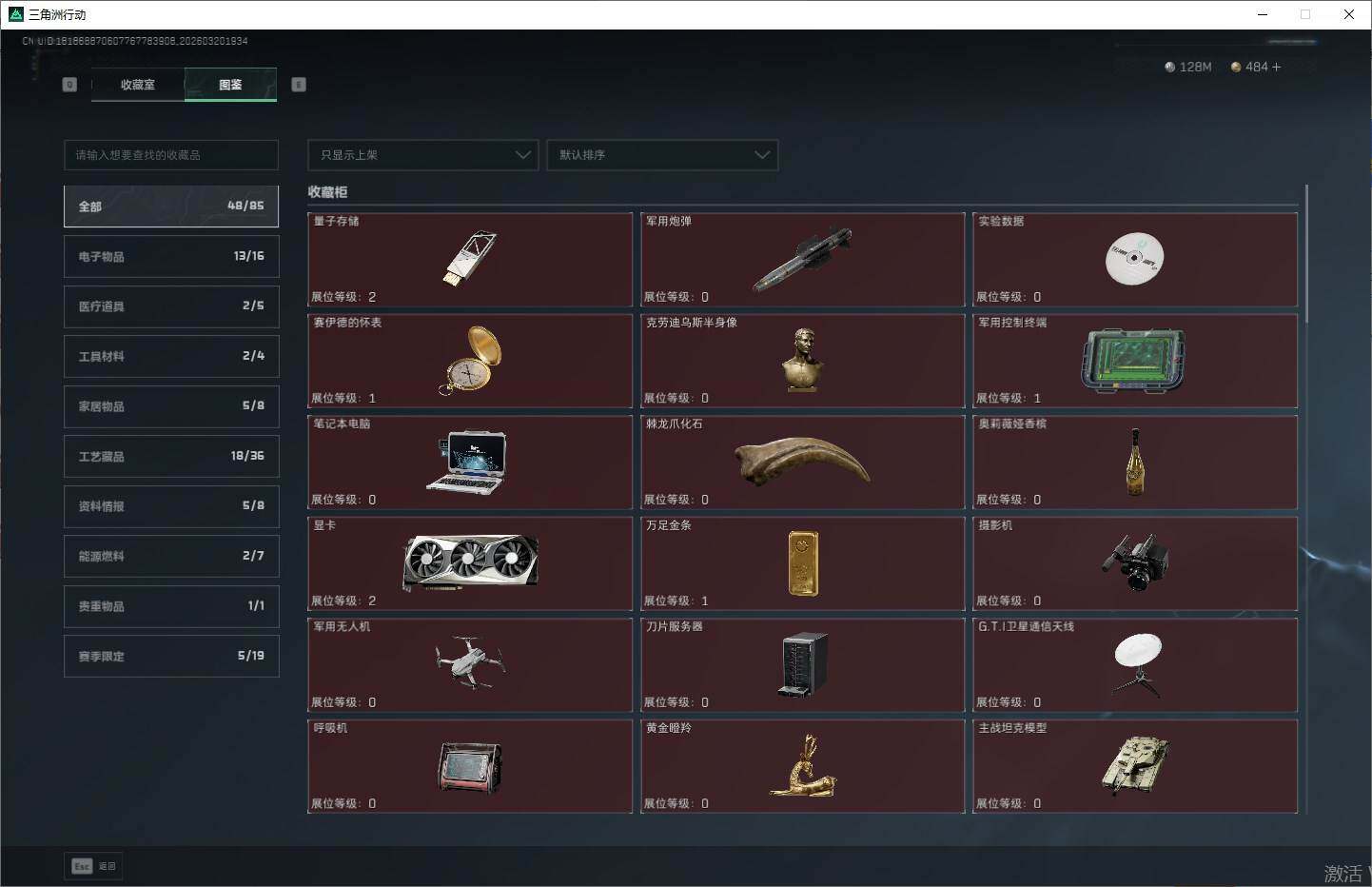Click the 量子存储 USB drive icon
Image resolution: width=1372 pixels, height=887 pixels.
(469, 258)
